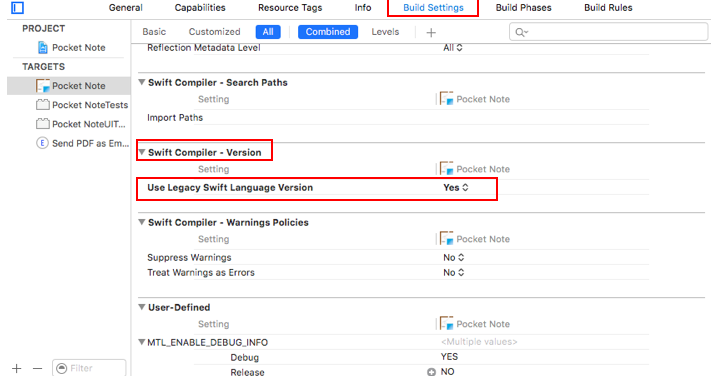Click the Release configuration label
The image size is (718, 376).
pyautogui.click(x=247, y=372)
